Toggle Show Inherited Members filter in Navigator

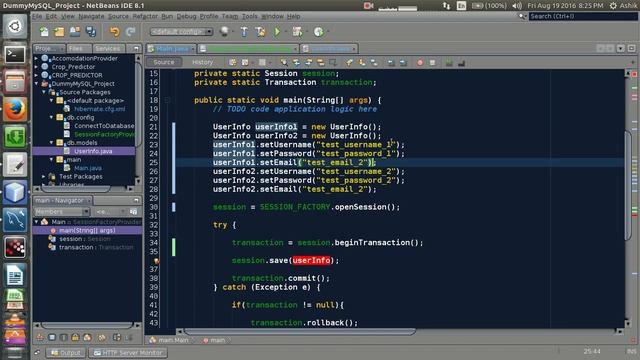pyautogui.click(x=40, y=337)
